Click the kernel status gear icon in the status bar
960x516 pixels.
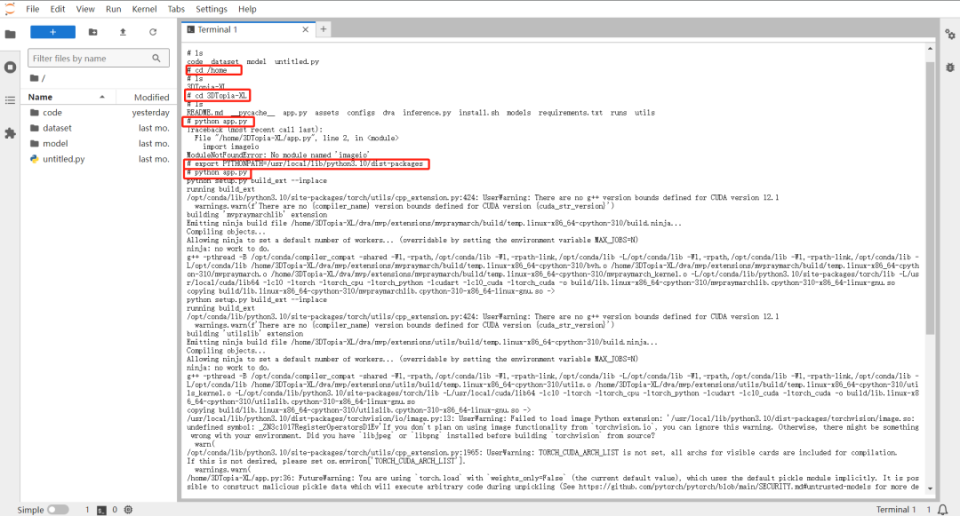coord(128,509)
